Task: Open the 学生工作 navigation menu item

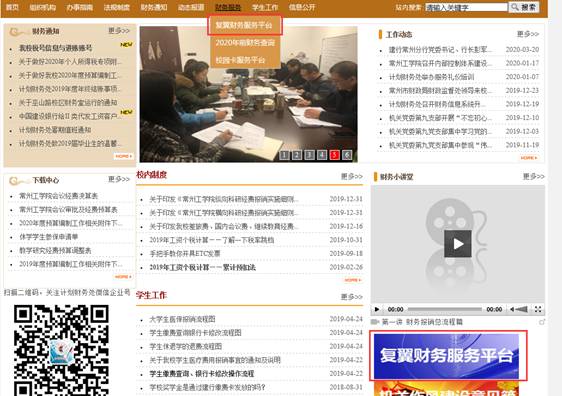Action: coord(265,7)
